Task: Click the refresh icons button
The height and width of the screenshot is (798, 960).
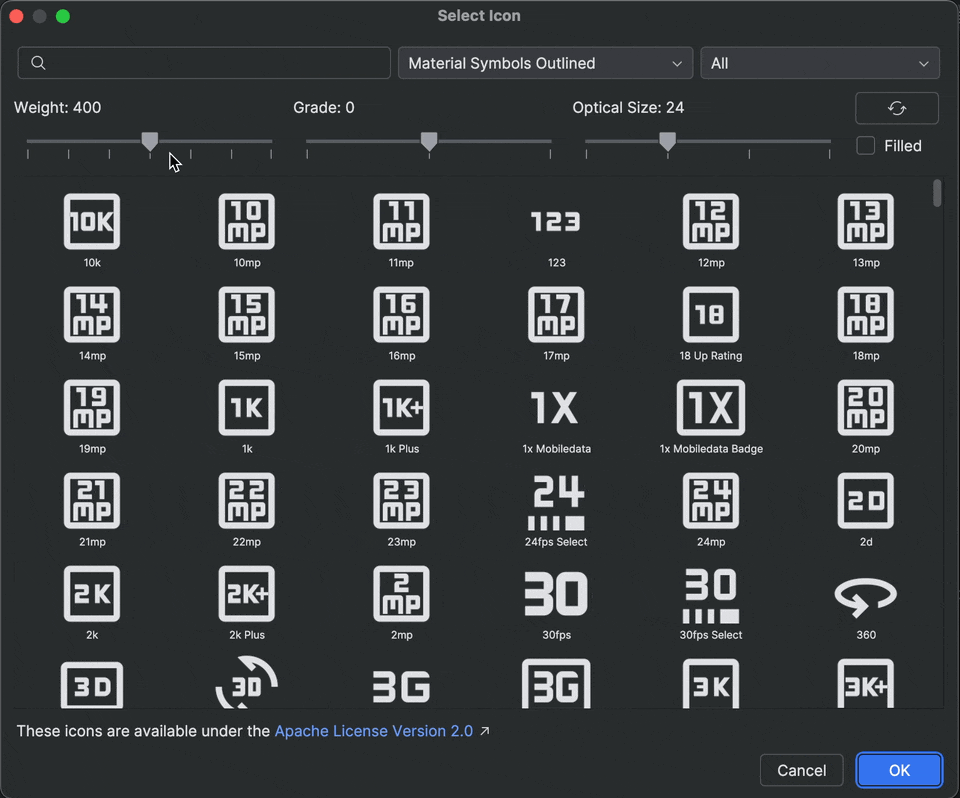Action: pyautogui.click(x=897, y=108)
